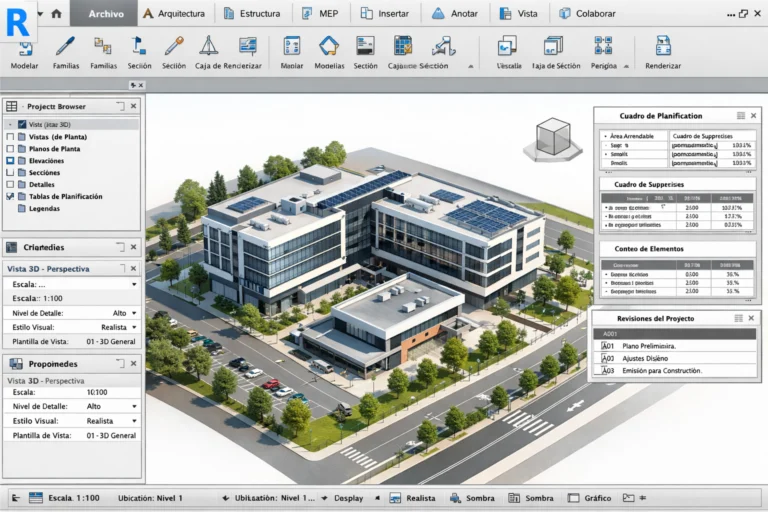Switch to the Arquitectura tab
The width and height of the screenshot is (768, 512).
[x=174, y=14]
